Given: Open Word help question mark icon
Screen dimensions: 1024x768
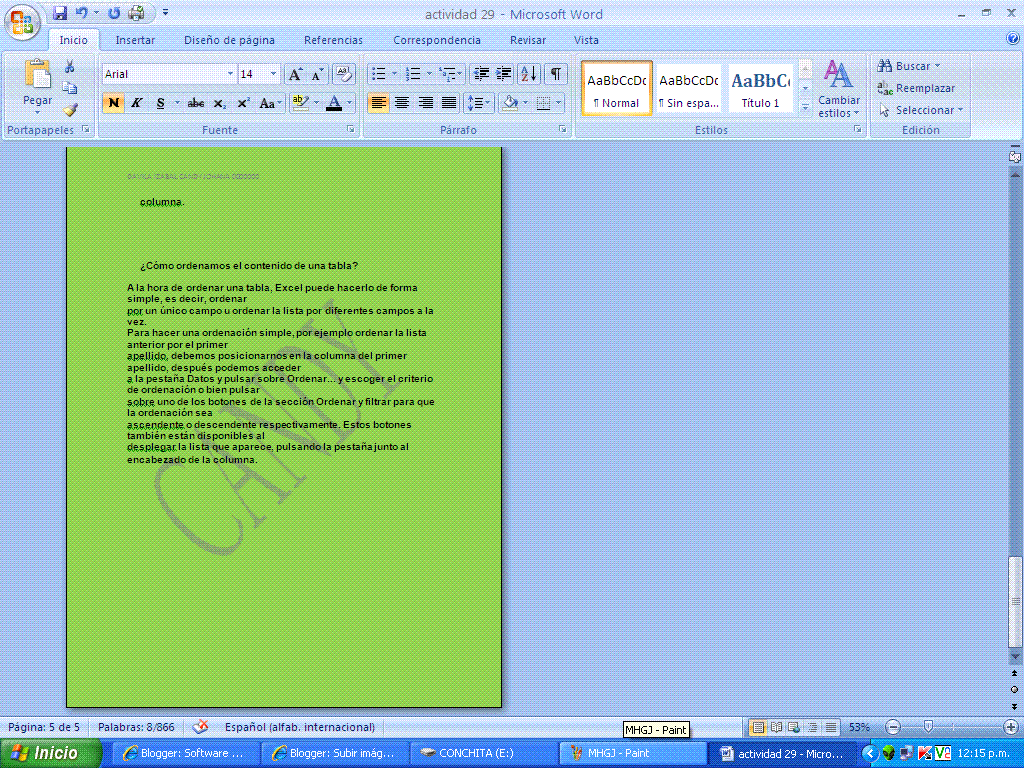Looking at the screenshot, I should 1013,39.
